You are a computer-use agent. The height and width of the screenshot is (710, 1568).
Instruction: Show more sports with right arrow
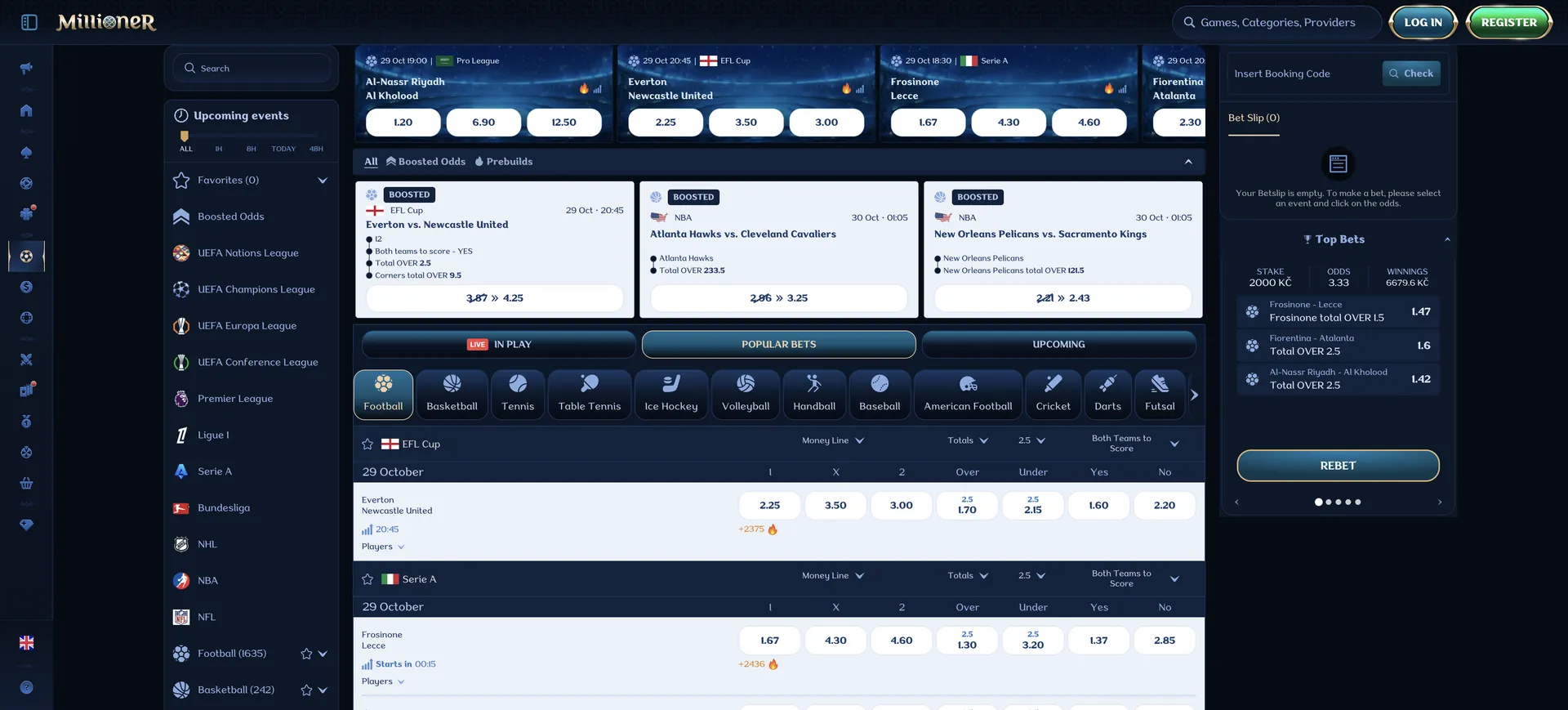(x=1194, y=395)
